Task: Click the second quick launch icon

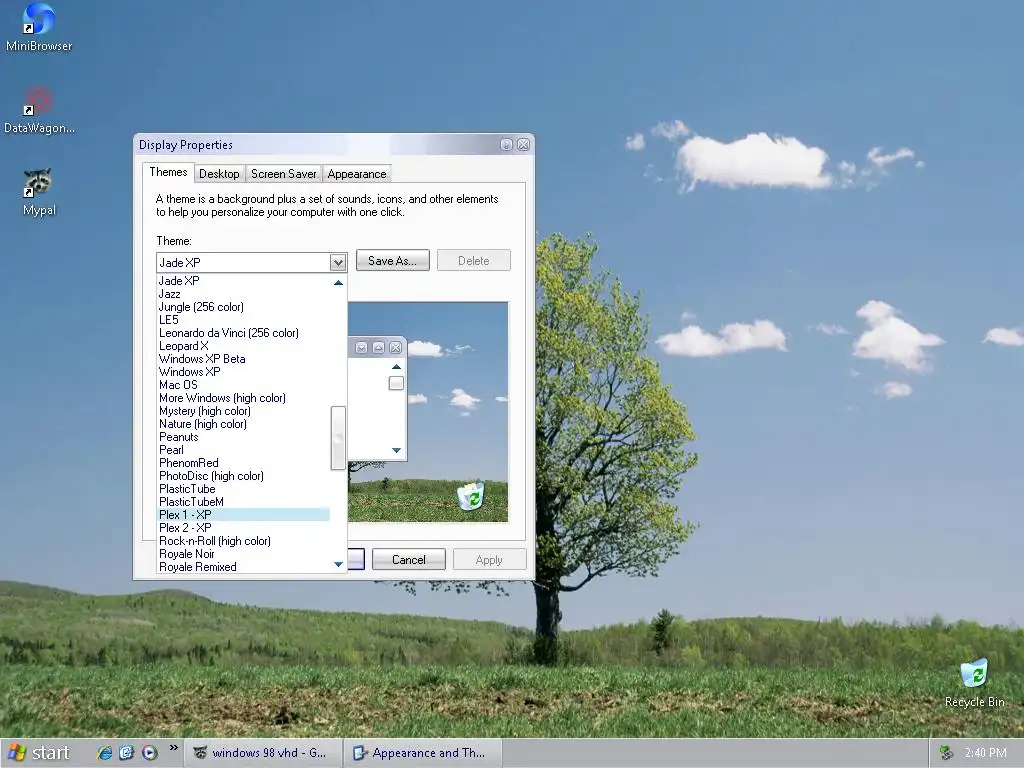Action: pos(127,753)
